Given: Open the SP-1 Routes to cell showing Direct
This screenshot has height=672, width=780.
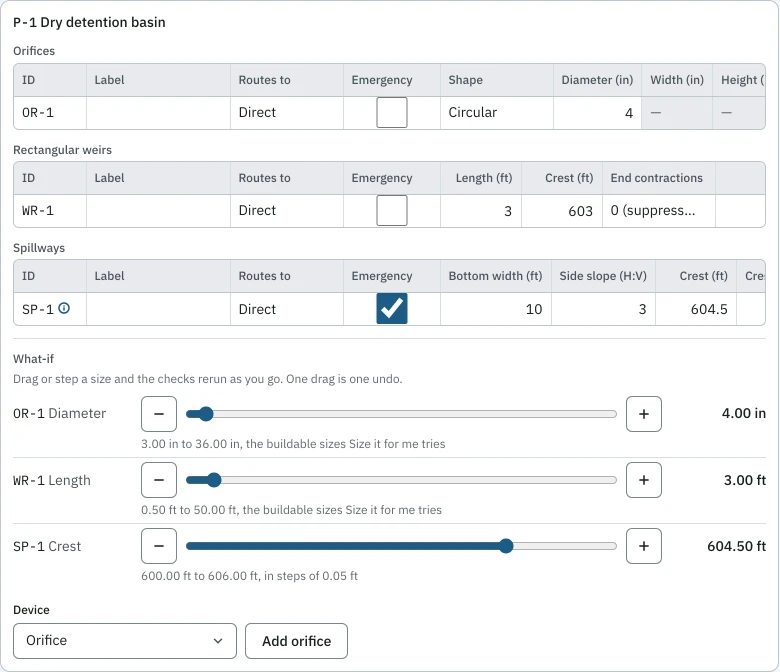Looking at the screenshot, I should click(x=287, y=309).
